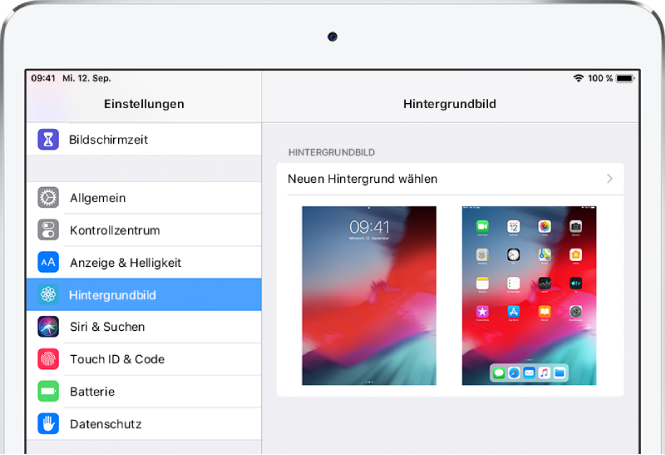Screen dimensions: 665x455
Task: Tap the Hintergrundbild flower icon
Action: [x=48, y=294]
